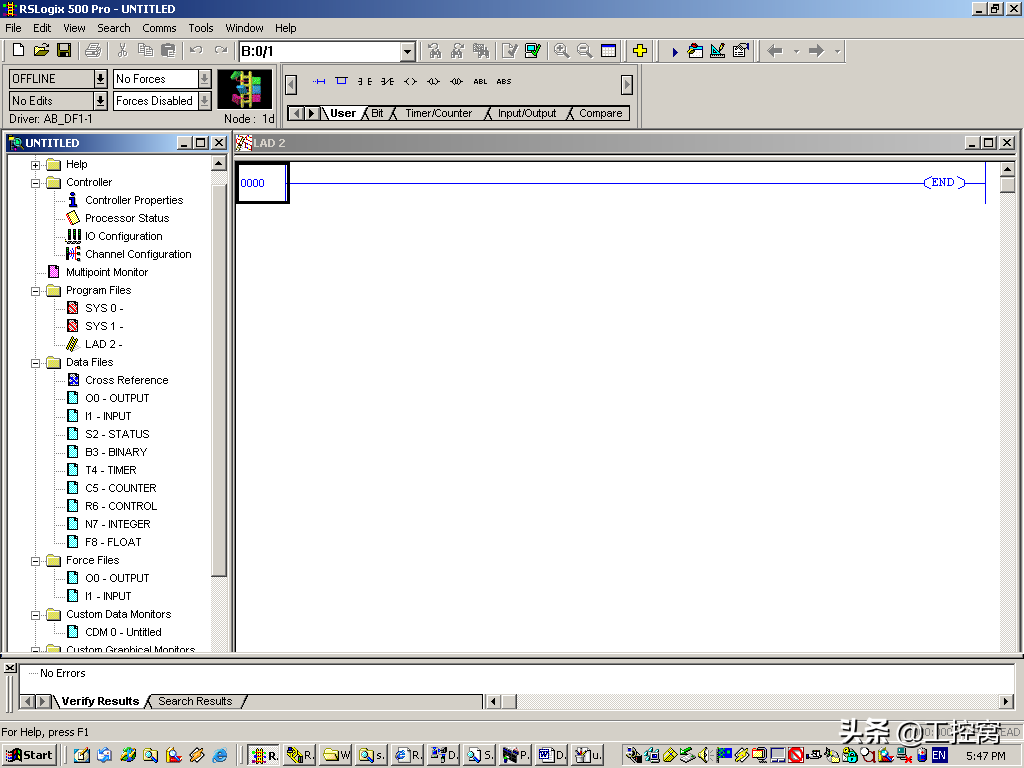1024x768 pixels.
Task: Expand the Help folder
Action: [35, 165]
